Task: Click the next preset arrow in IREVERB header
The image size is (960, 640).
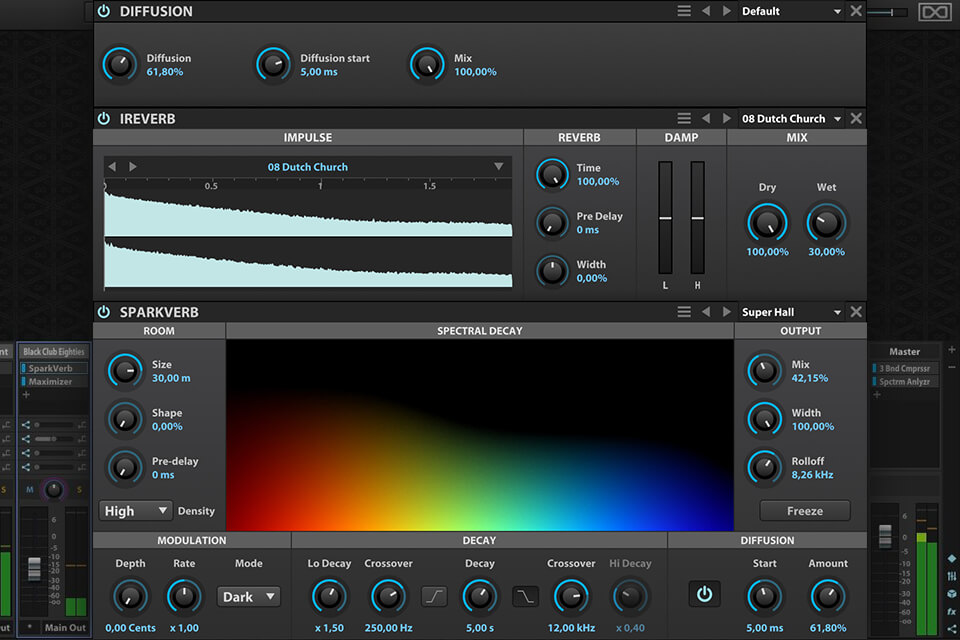Action: coord(727,118)
